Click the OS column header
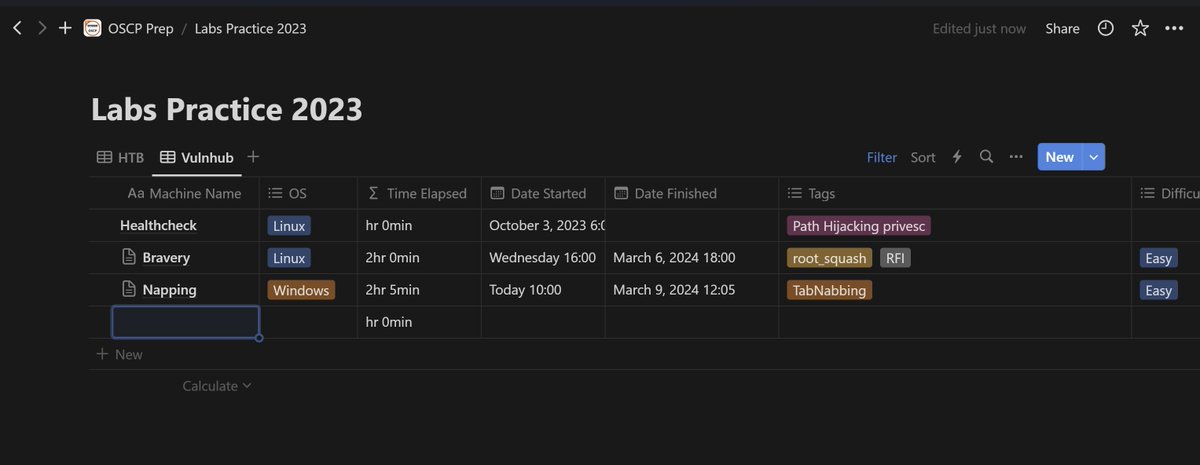This screenshot has height=465, width=1200. (308, 193)
